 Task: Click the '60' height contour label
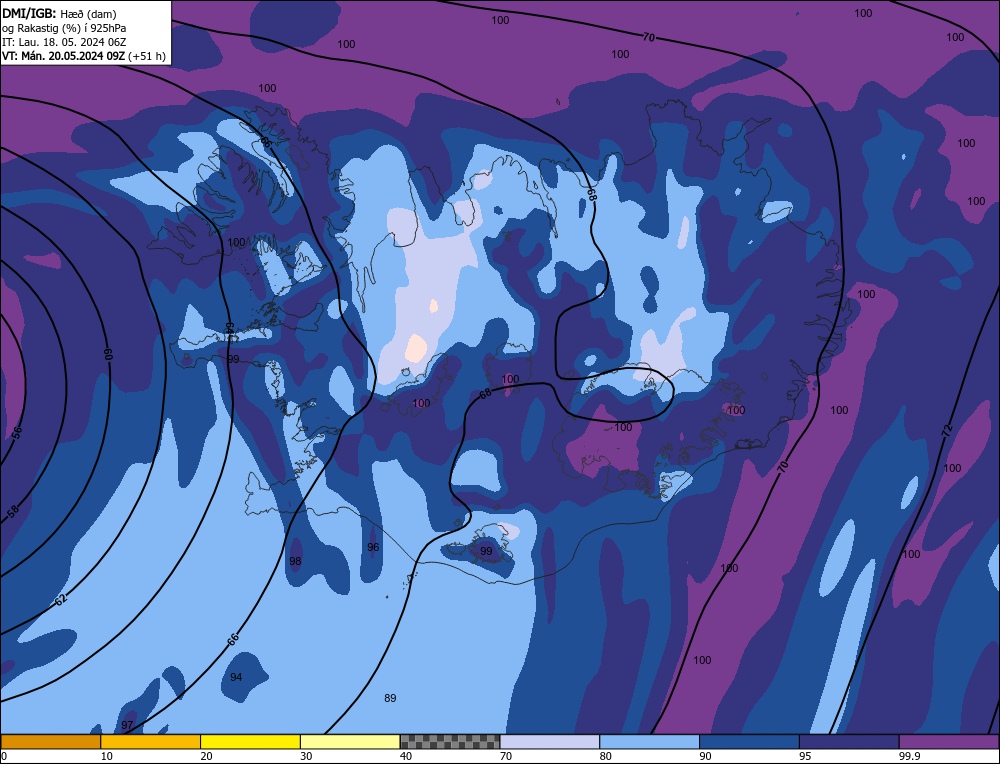point(108,354)
